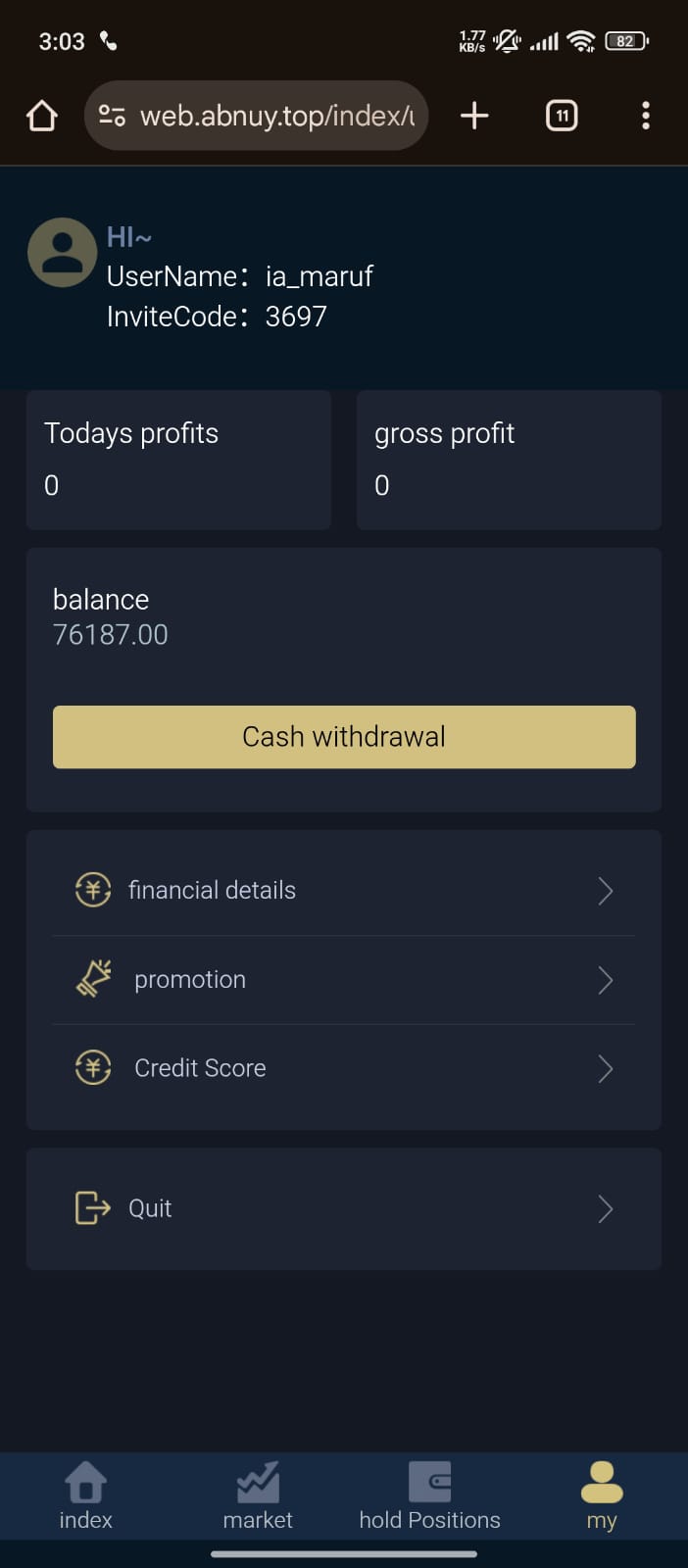Tap the site info icon in address bar
This screenshot has height=1568, width=688.
pos(112,116)
